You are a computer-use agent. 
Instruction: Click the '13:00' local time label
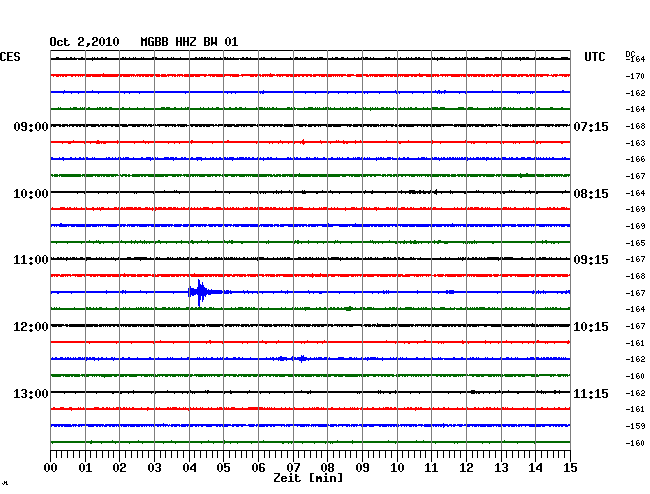tap(31, 393)
